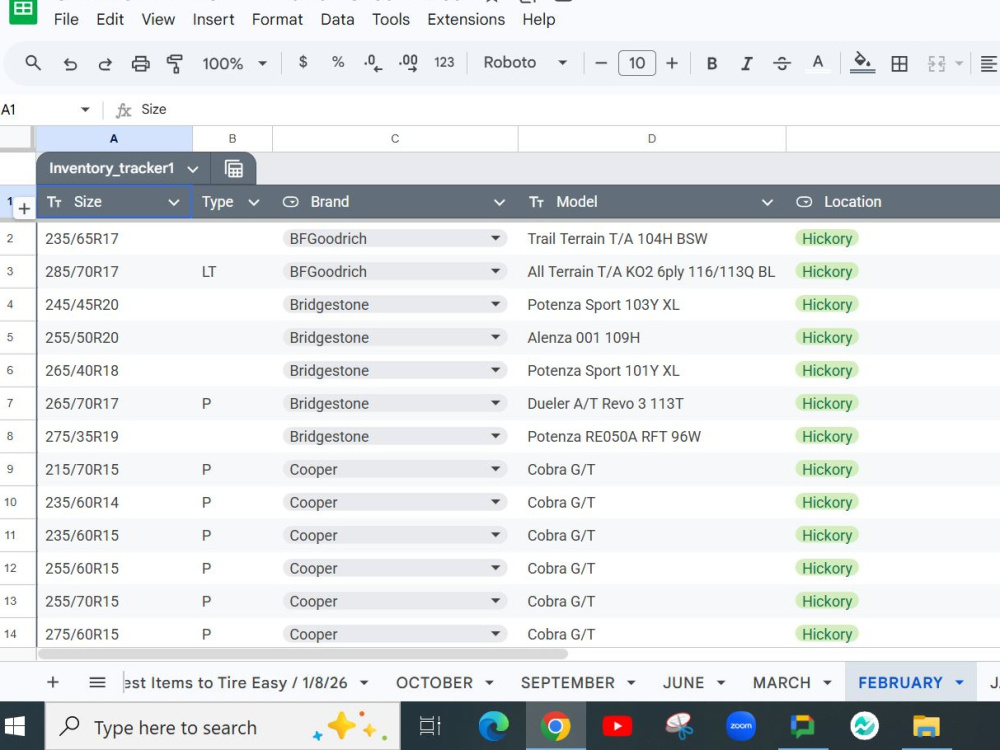
Task: Open the name box dropdown arrow
Action: point(85,110)
